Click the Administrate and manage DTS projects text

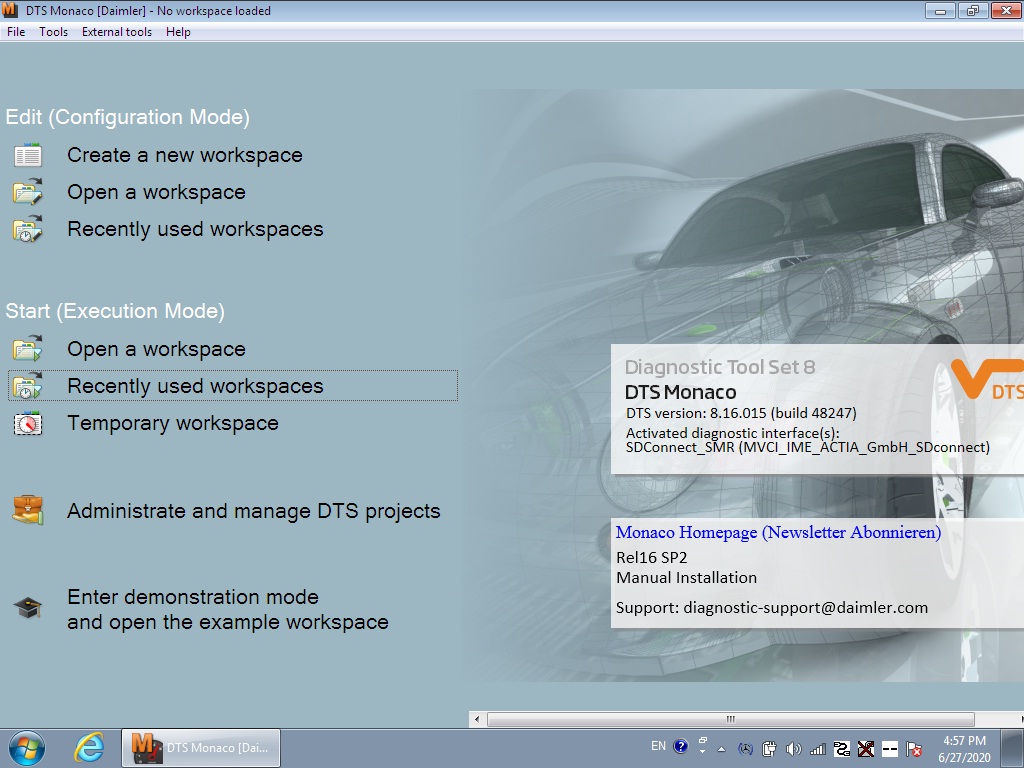point(253,511)
